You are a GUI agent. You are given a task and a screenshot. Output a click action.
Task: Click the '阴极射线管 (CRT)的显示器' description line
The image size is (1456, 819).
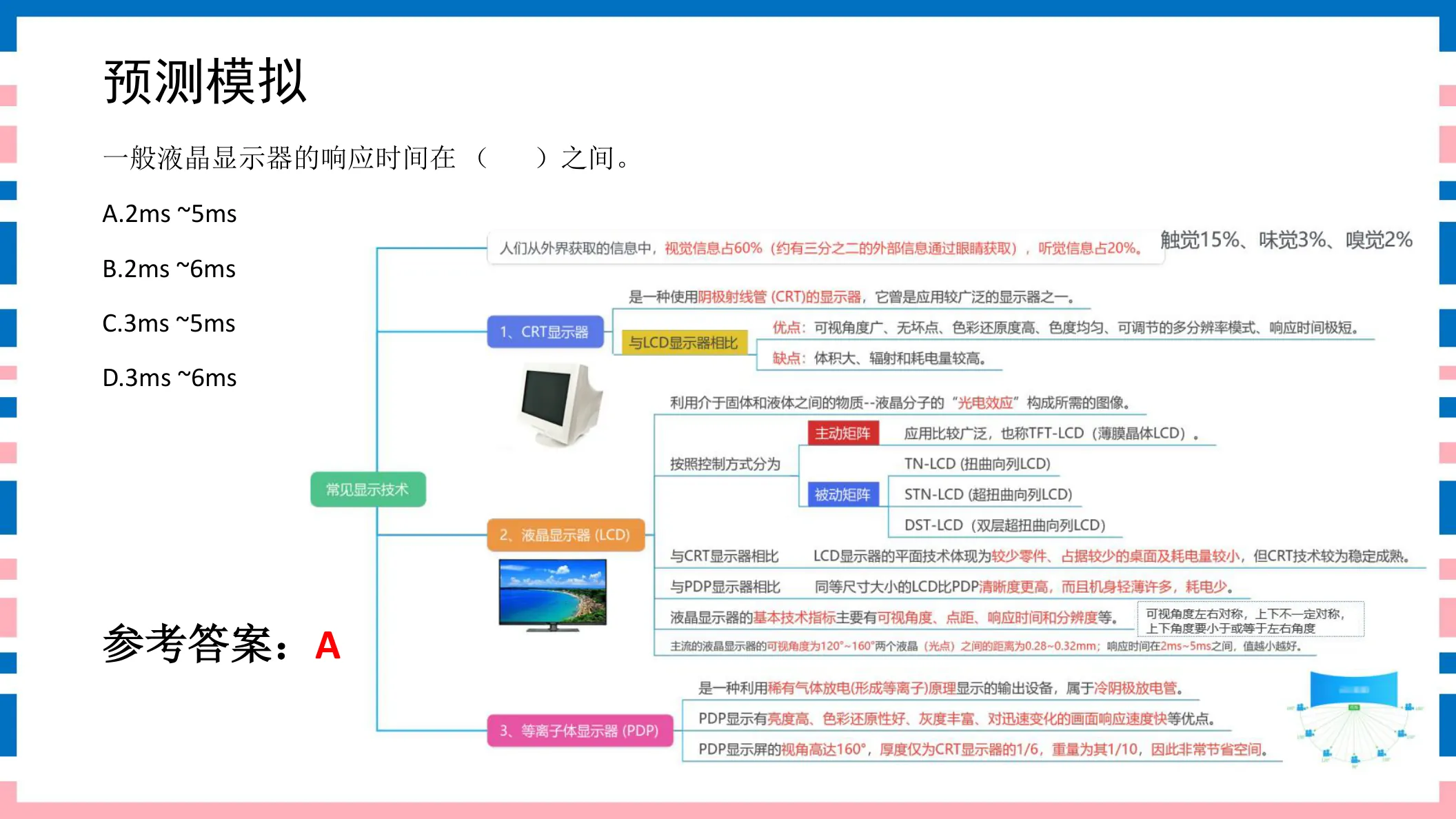coord(851,296)
